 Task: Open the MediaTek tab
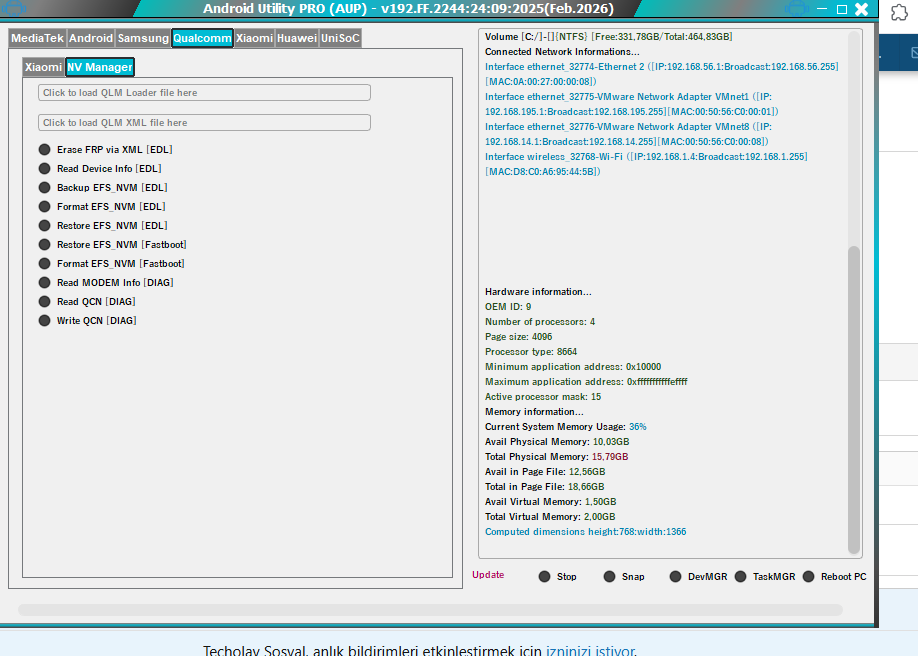tap(37, 38)
